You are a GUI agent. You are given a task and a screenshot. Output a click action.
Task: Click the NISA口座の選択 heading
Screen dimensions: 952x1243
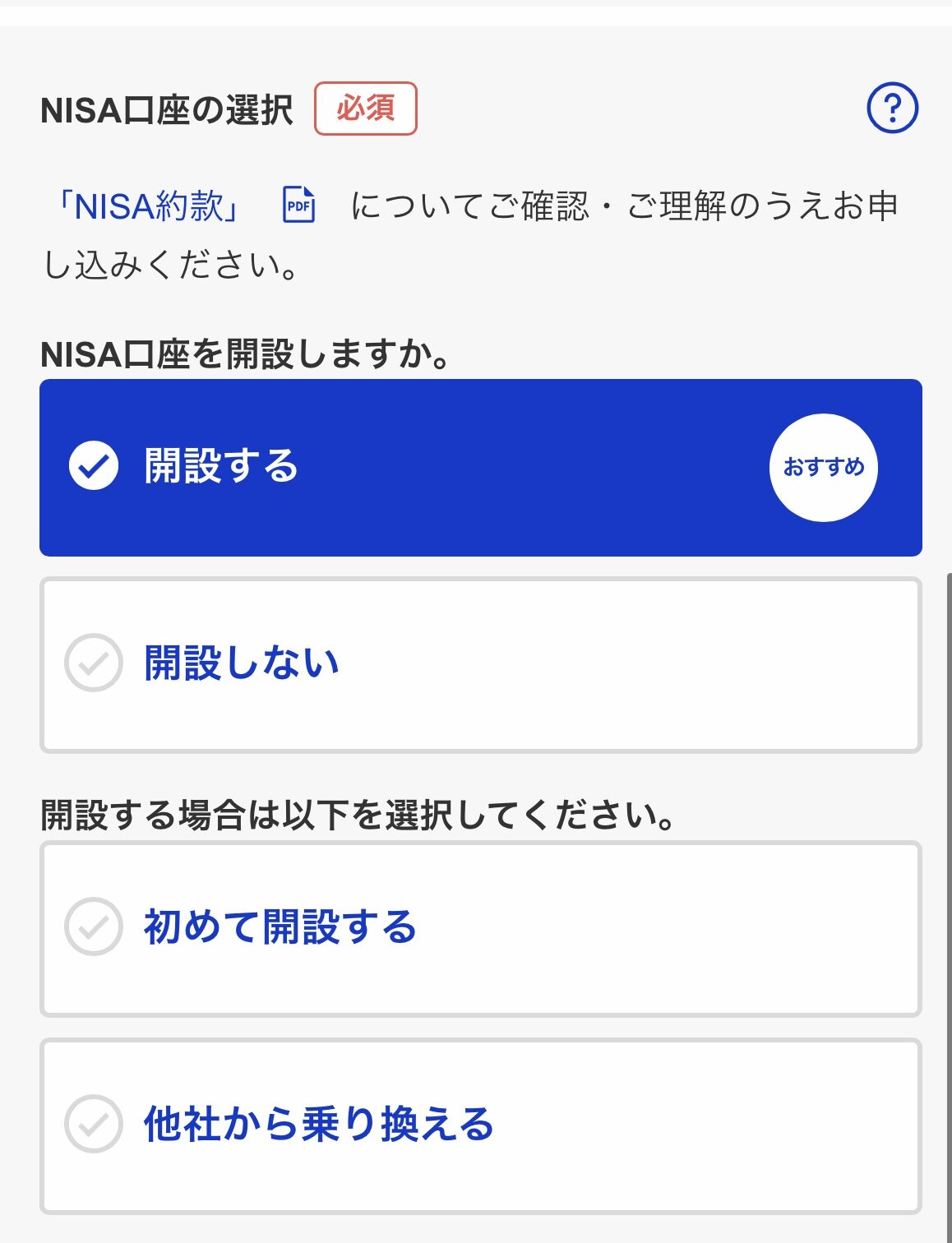tap(166, 110)
